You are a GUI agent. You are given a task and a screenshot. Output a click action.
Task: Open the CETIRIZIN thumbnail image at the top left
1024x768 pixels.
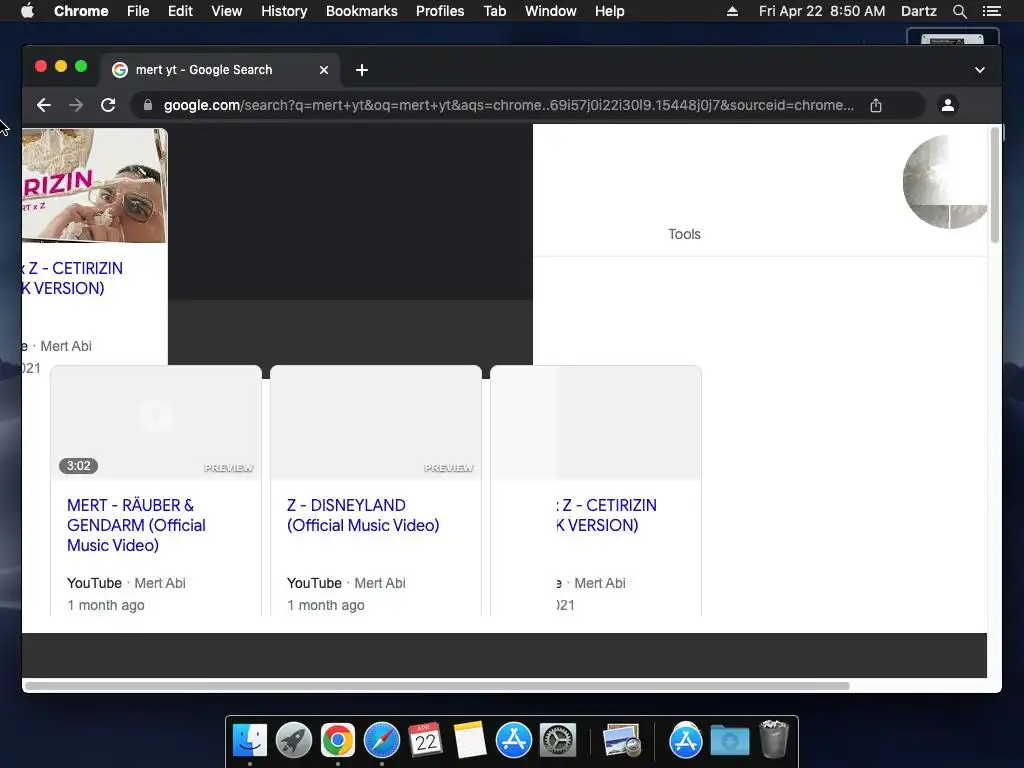tap(95, 185)
